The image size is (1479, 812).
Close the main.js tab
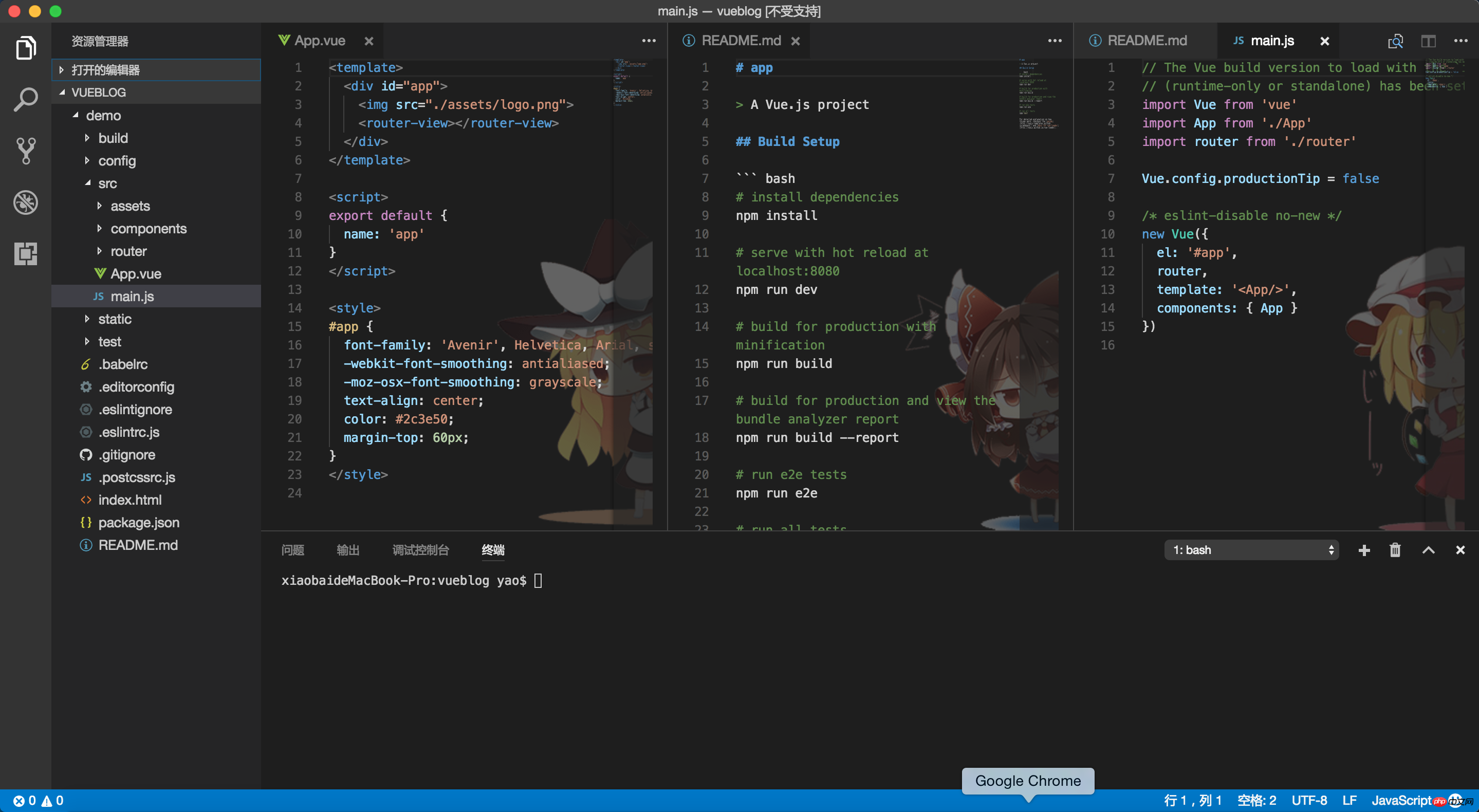[1324, 41]
